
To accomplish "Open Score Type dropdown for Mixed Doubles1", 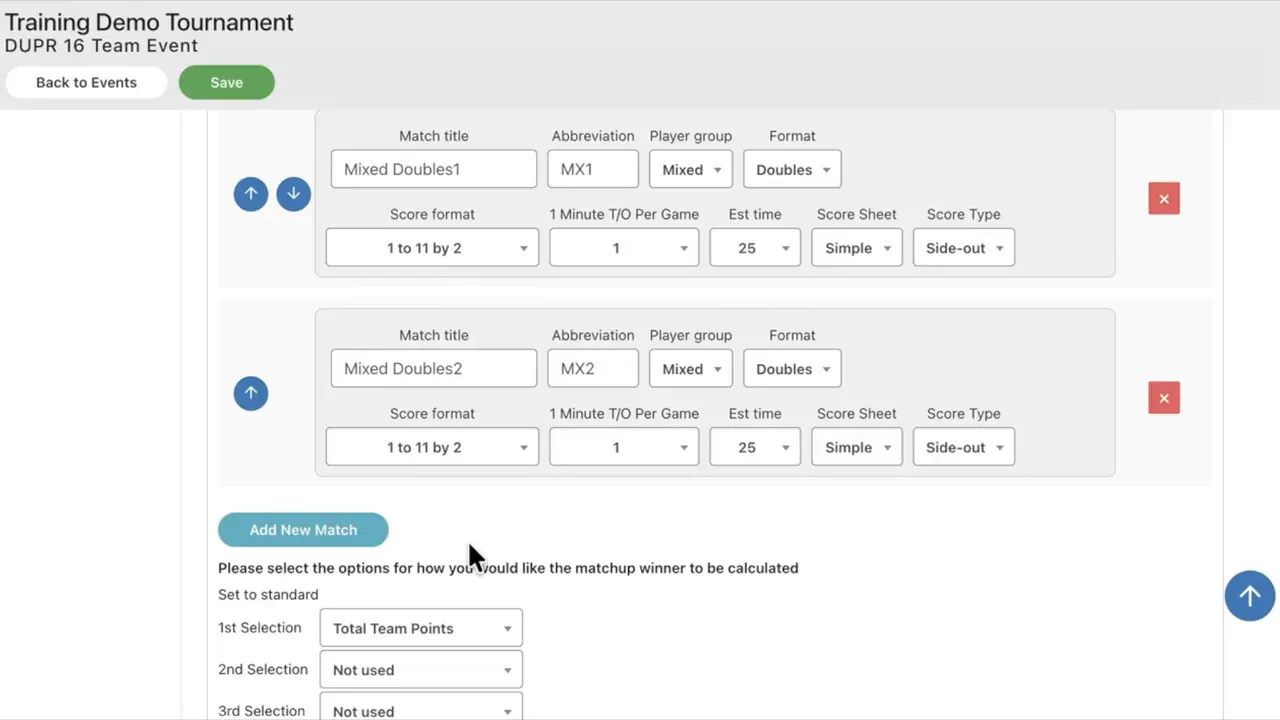I will pyautogui.click(x=964, y=248).
